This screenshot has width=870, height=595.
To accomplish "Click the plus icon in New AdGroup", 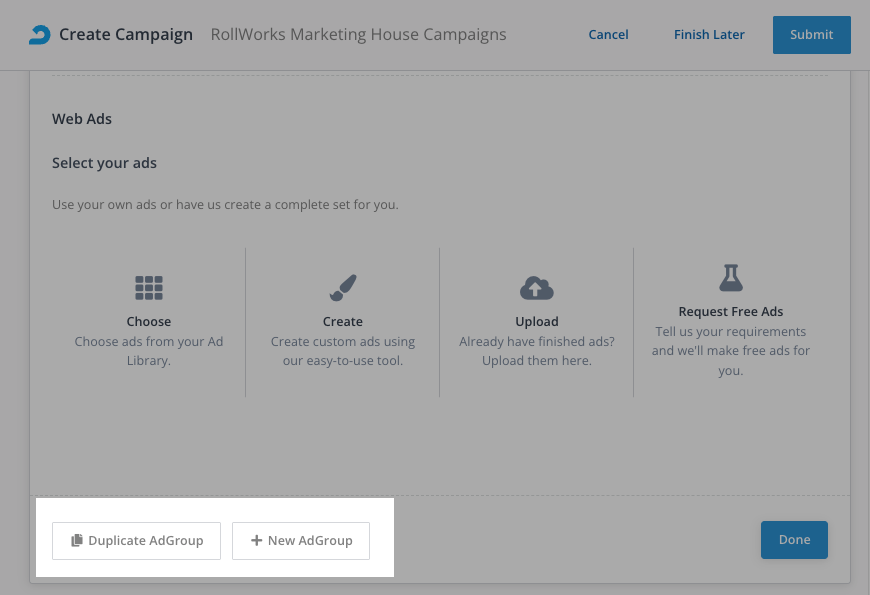I will (x=257, y=541).
